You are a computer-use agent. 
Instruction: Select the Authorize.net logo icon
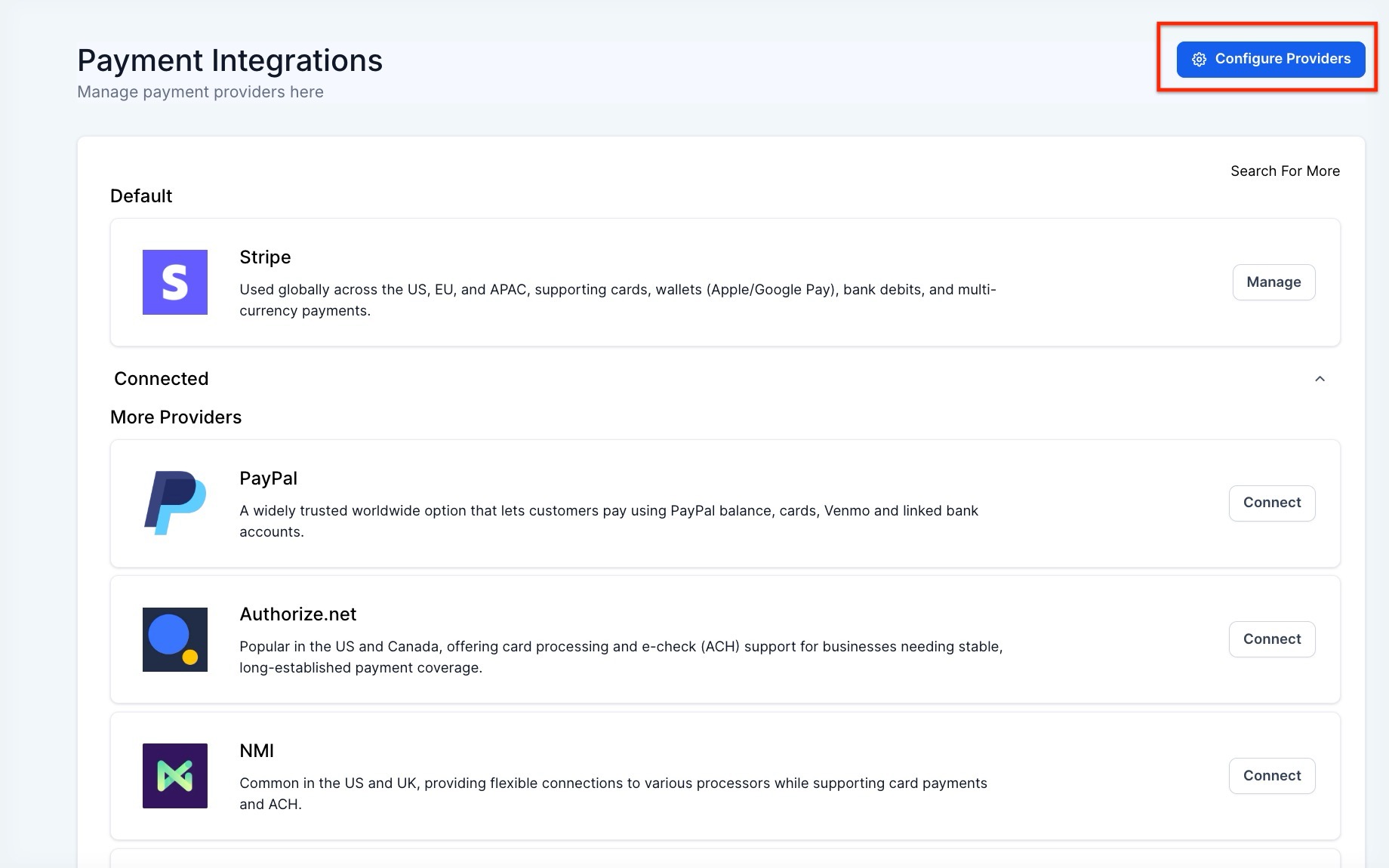(174, 639)
